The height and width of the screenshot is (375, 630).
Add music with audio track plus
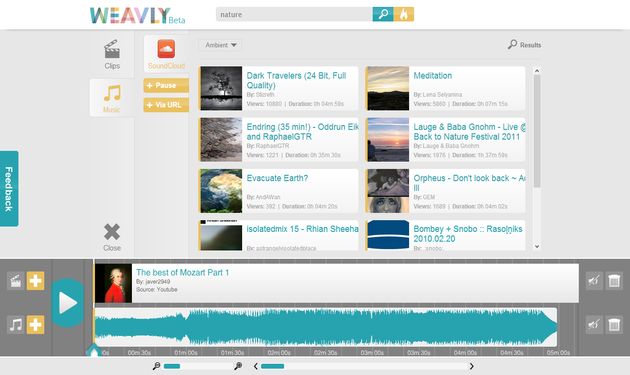[x=35, y=324]
